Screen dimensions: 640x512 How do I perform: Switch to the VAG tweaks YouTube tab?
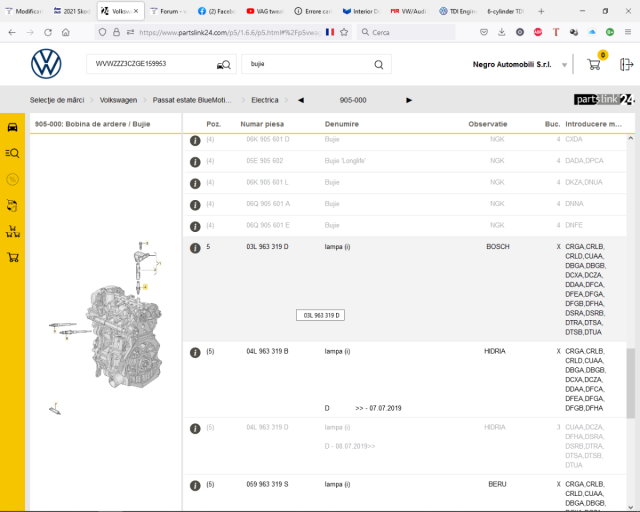click(264, 11)
